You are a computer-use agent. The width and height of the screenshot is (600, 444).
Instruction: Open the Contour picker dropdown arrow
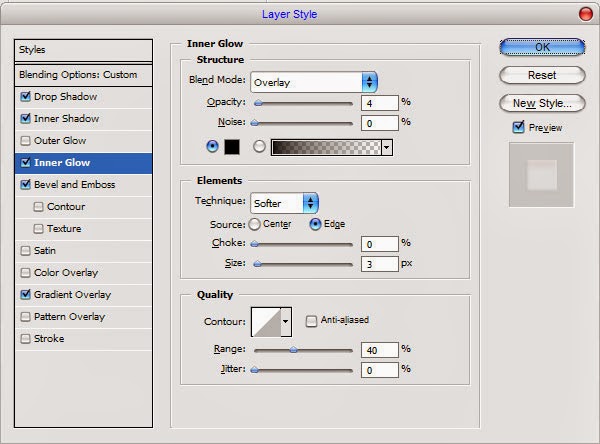click(285, 322)
